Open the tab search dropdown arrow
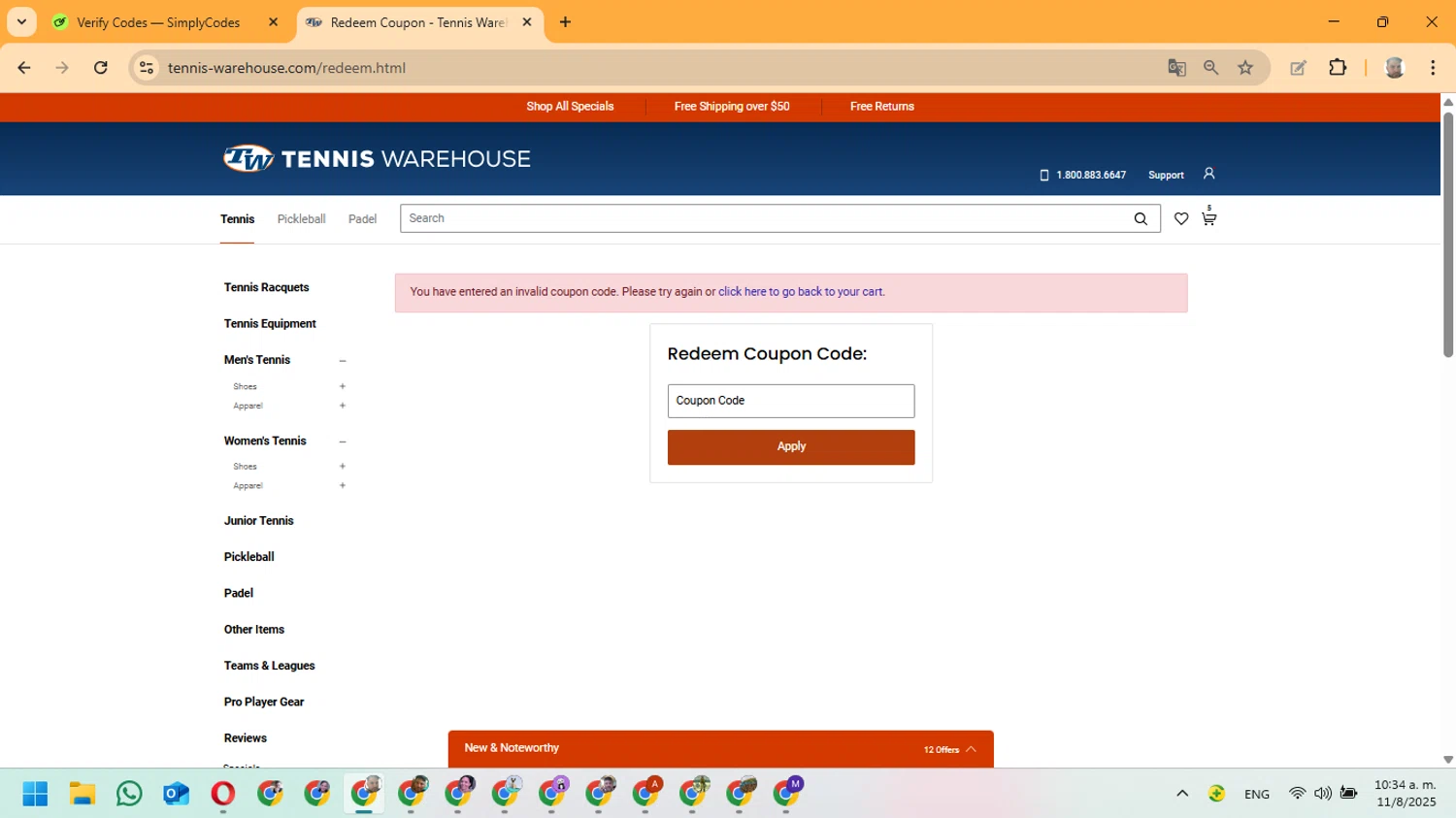 point(21,22)
